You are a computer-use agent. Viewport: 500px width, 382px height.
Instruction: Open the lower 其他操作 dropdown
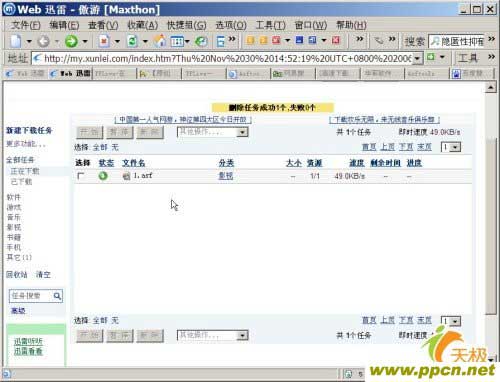[212, 335]
